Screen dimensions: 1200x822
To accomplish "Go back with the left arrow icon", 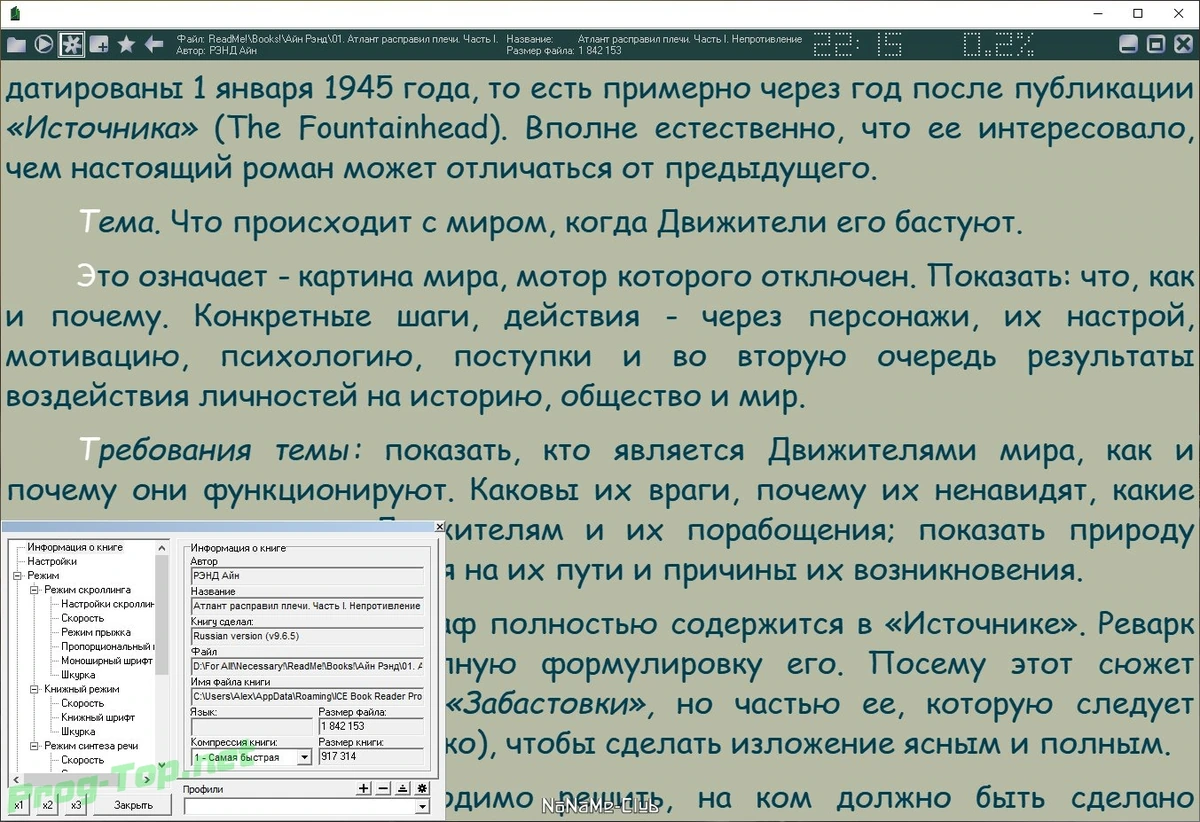I will (154, 44).
